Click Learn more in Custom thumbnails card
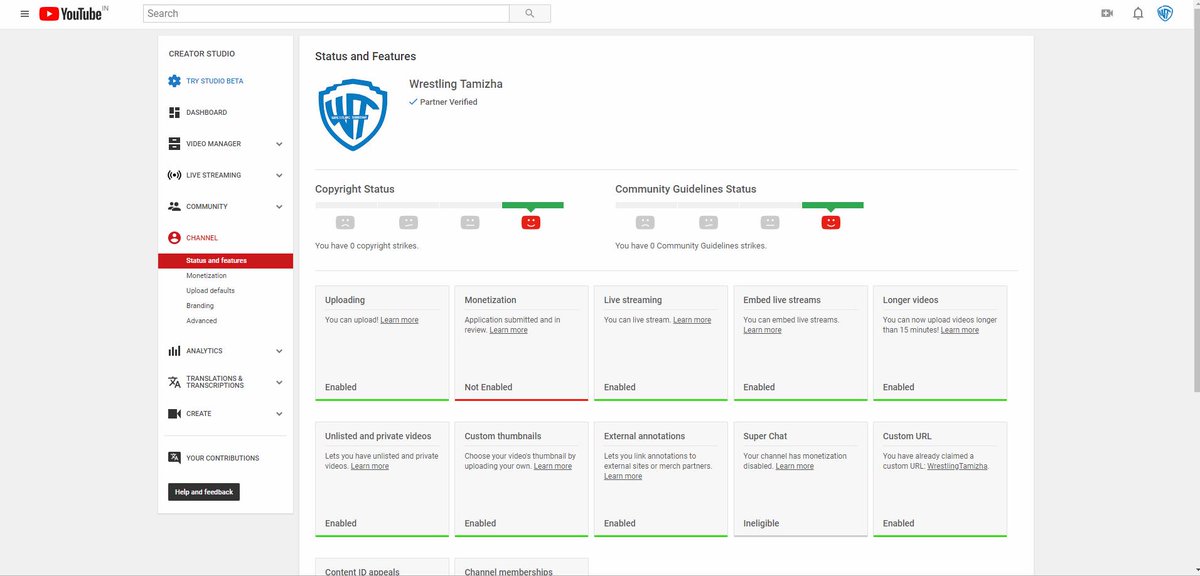This screenshot has height=576, width=1200. tap(552, 466)
